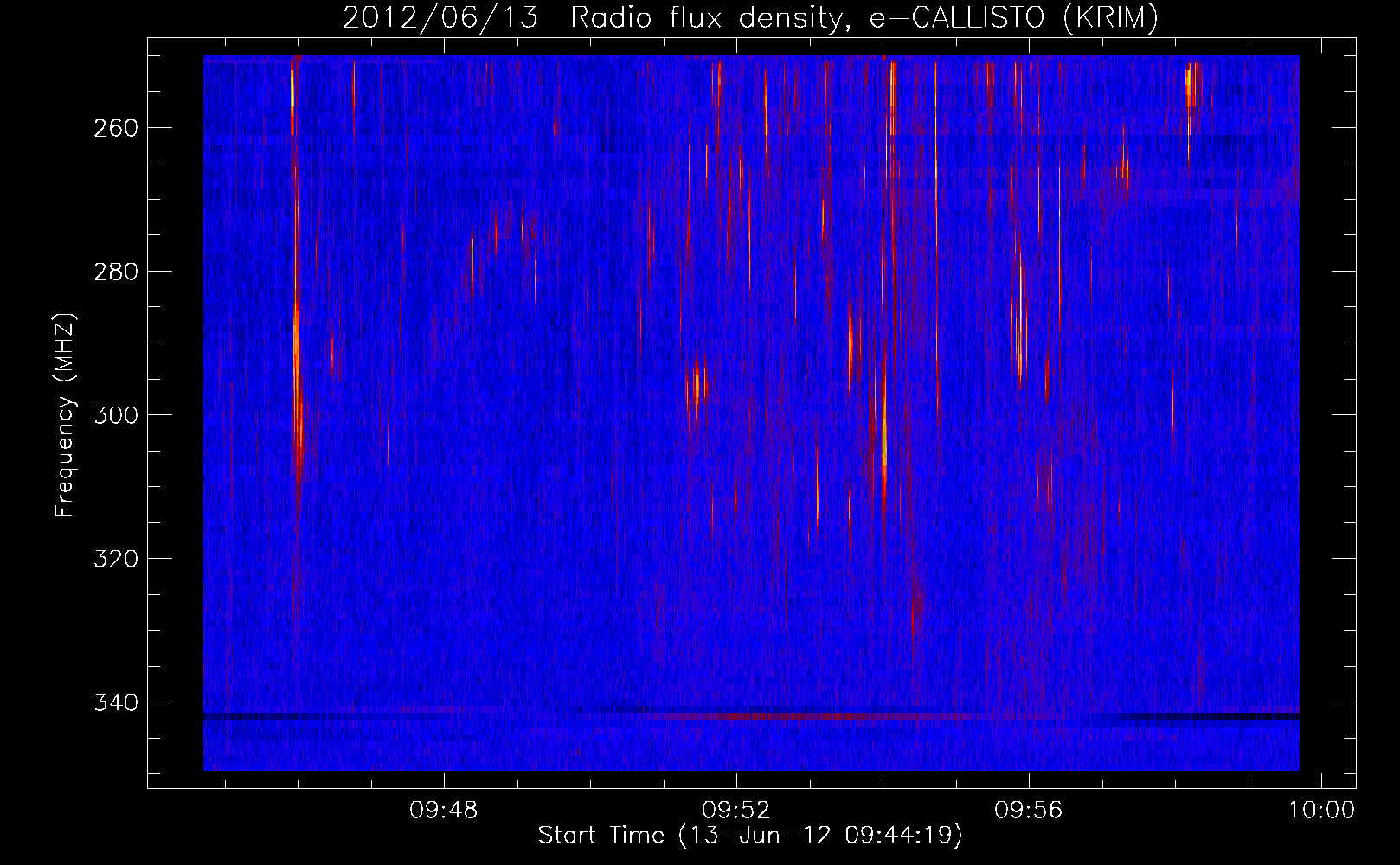Select the 280 frequency tick label
Viewport: 1400px width, 865px height.
coord(115,272)
